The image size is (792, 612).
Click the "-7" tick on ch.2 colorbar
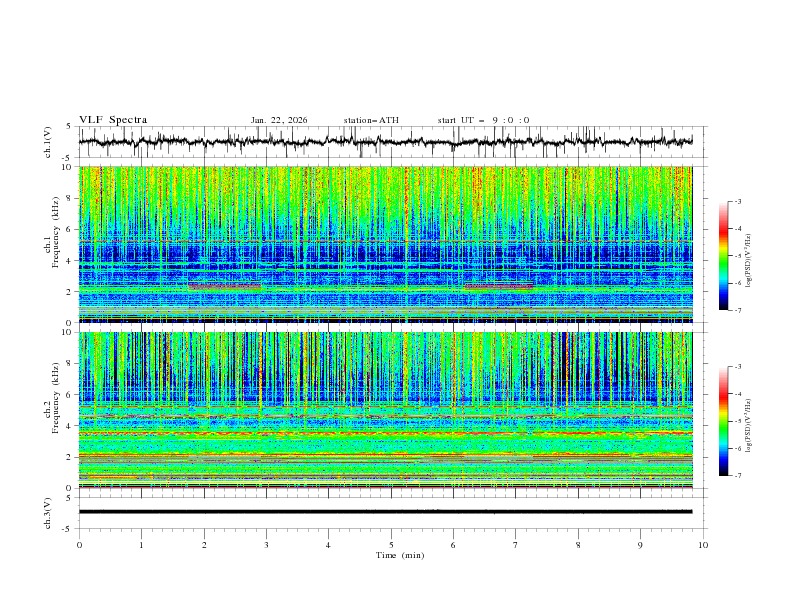point(737,476)
